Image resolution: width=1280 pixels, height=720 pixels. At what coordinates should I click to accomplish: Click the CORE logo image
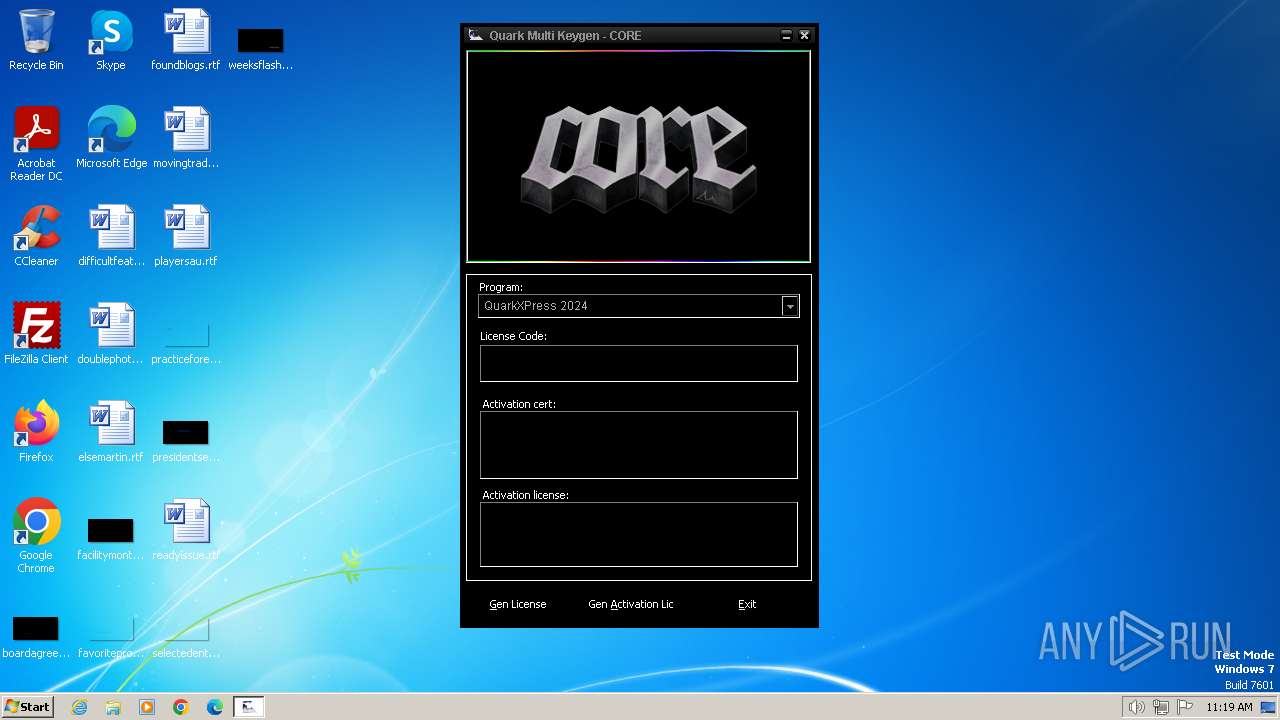(x=639, y=157)
